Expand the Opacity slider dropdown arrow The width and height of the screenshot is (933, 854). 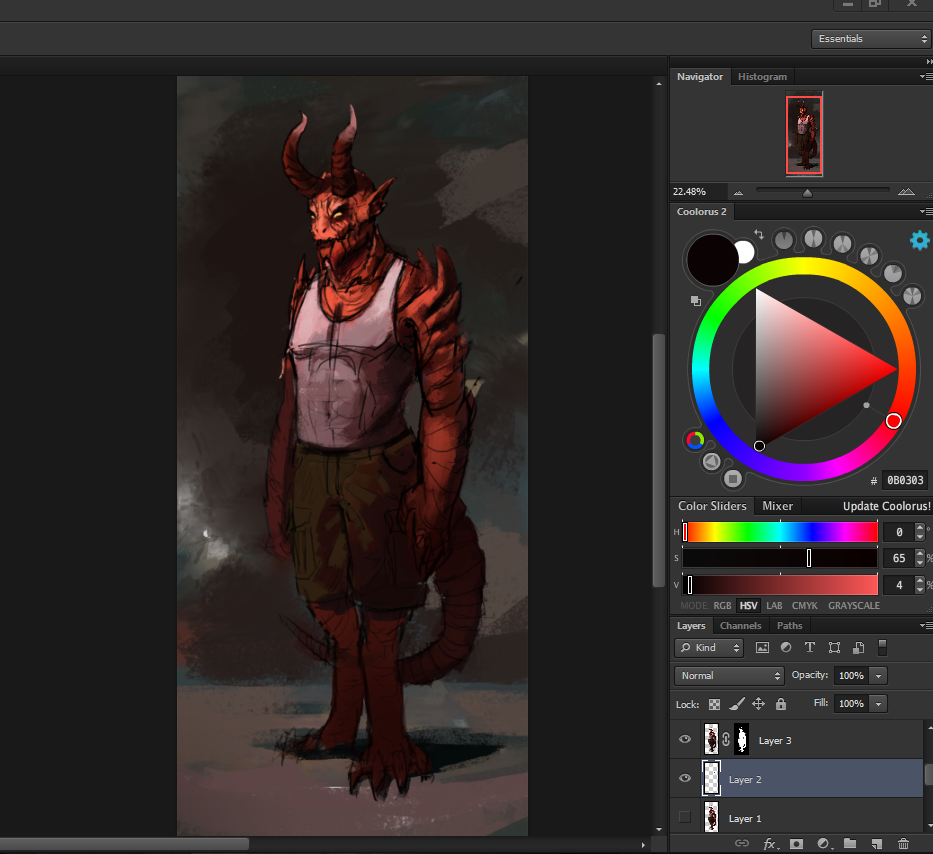878,676
